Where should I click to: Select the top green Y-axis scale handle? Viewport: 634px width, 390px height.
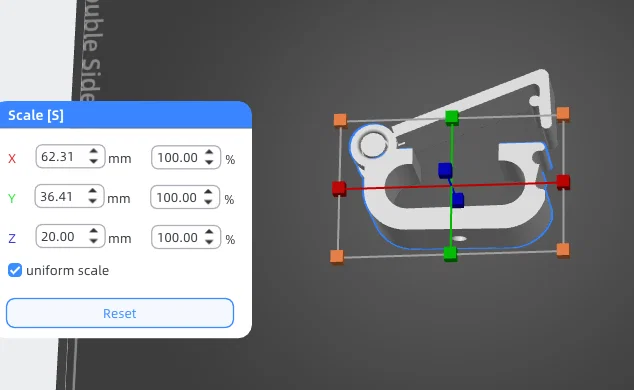click(452, 118)
